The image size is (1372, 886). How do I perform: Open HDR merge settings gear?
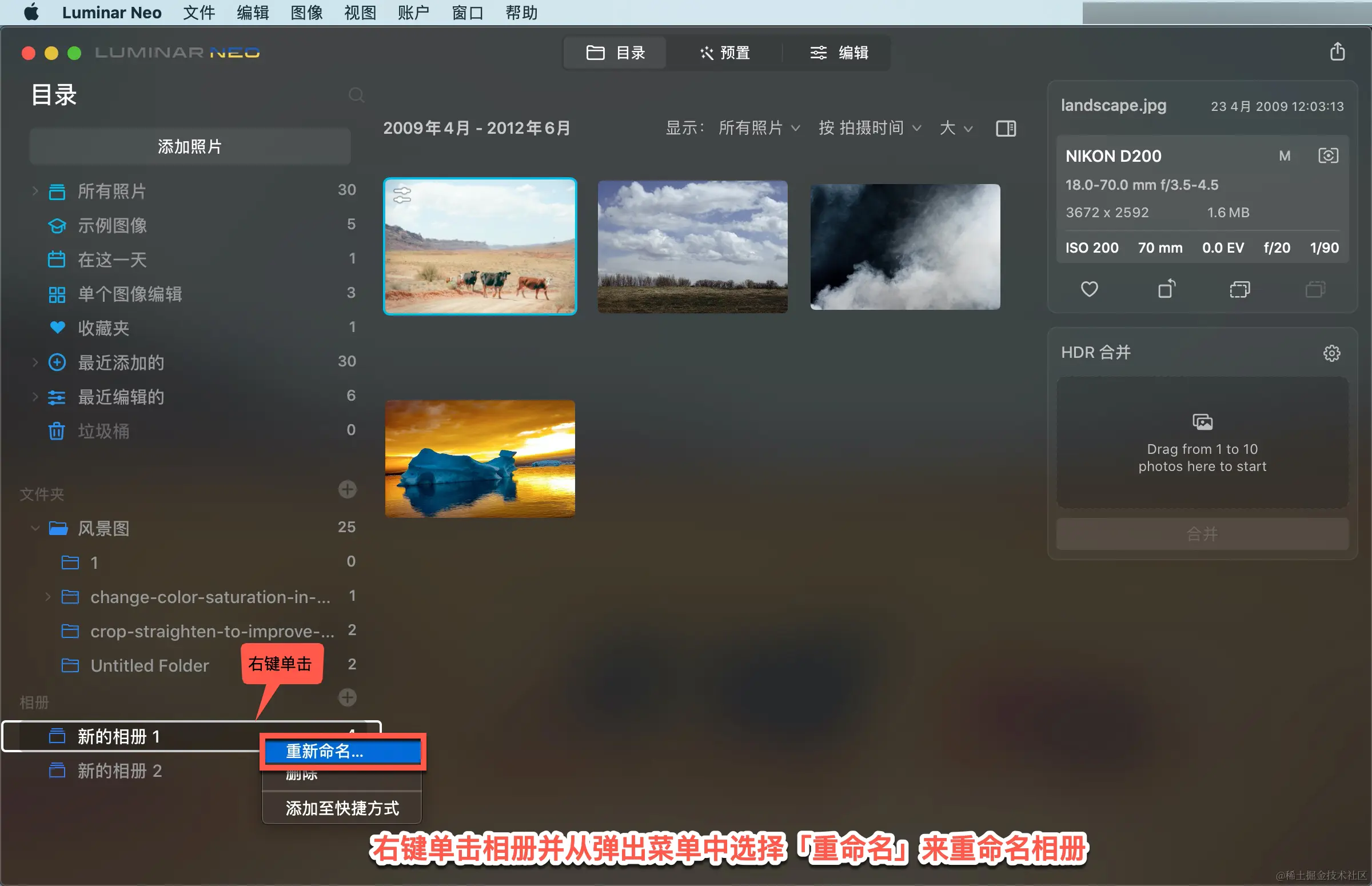coord(1331,353)
